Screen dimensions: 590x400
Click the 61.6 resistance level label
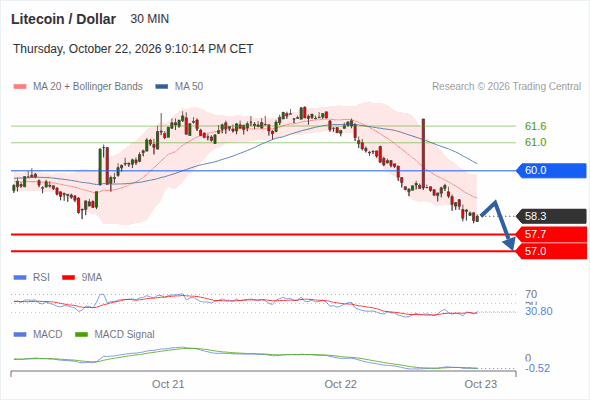pyautogui.click(x=535, y=126)
